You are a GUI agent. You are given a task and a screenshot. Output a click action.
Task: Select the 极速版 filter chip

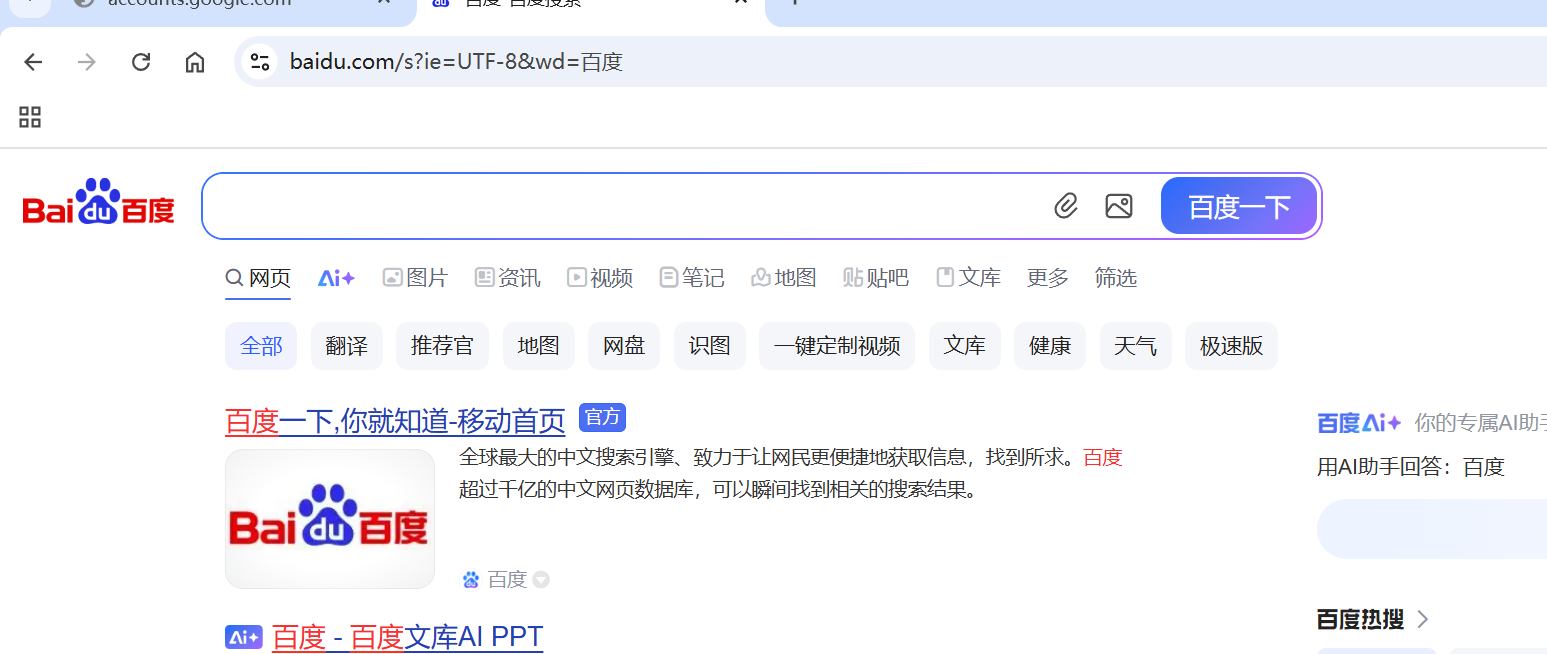(x=1232, y=346)
